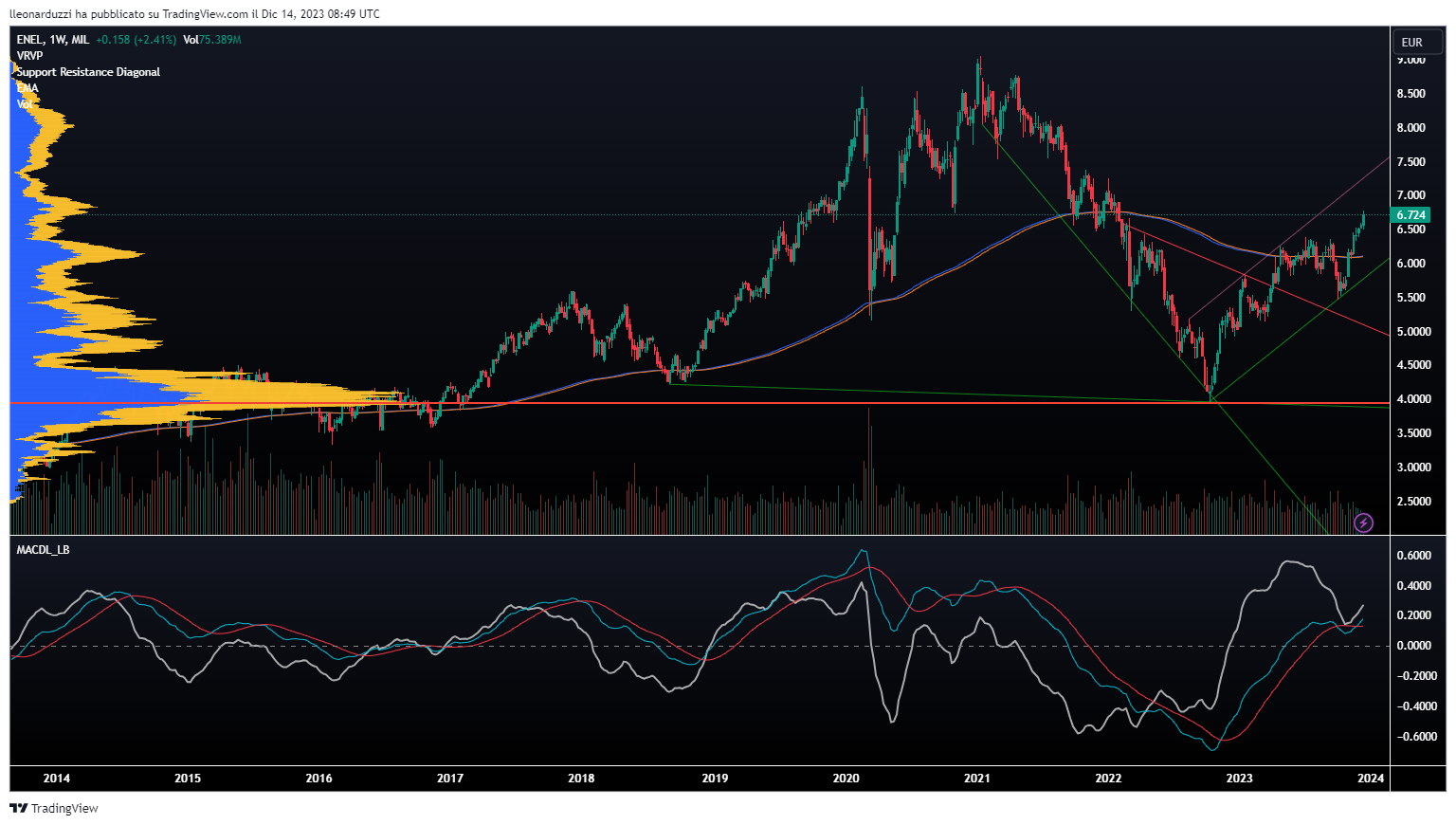This screenshot has width=1456, height=825.
Task: Click the 7.000 price axis label
Action: 1410,195
